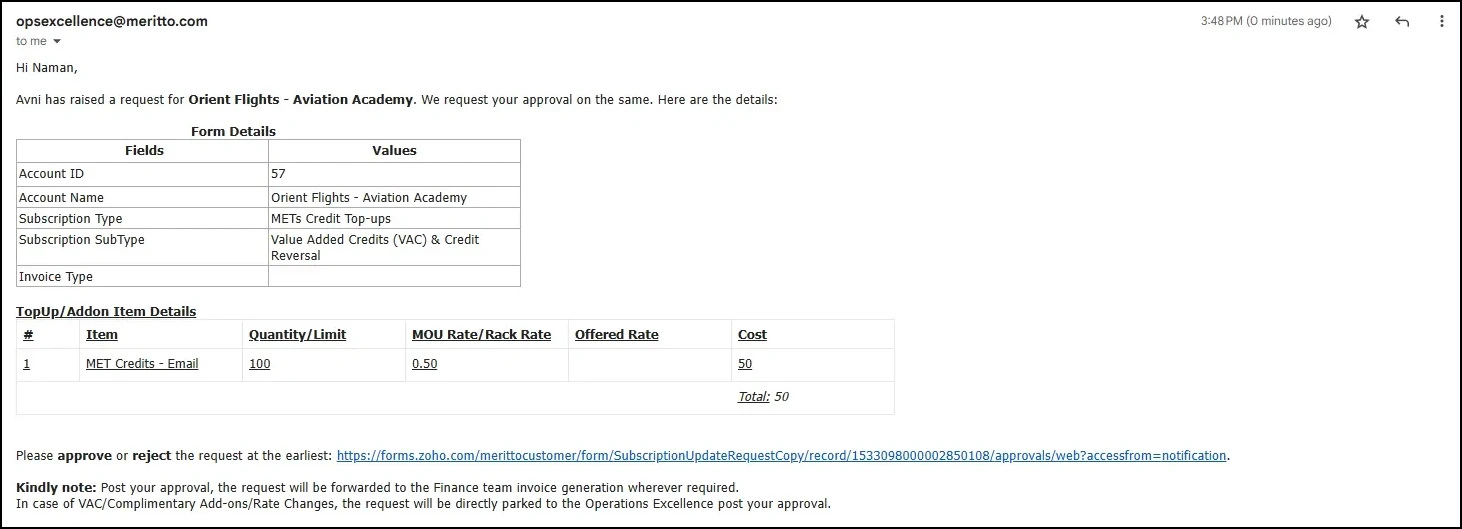The height and width of the screenshot is (529, 1462).
Task: Click the "TopUp/Addon Item Details" heading
Action: [x=106, y=312]
